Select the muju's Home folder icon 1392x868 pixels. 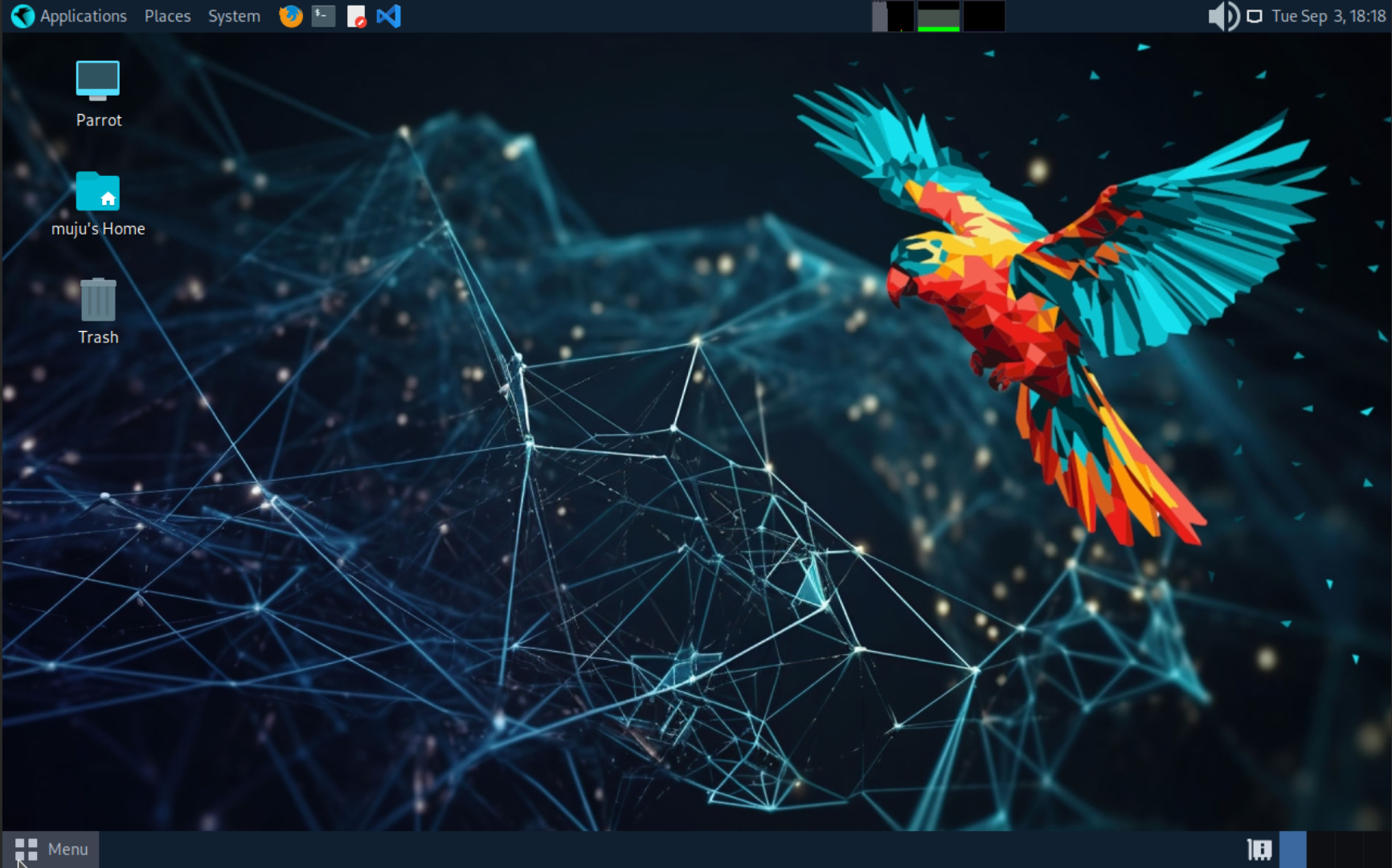pos(98,204)
